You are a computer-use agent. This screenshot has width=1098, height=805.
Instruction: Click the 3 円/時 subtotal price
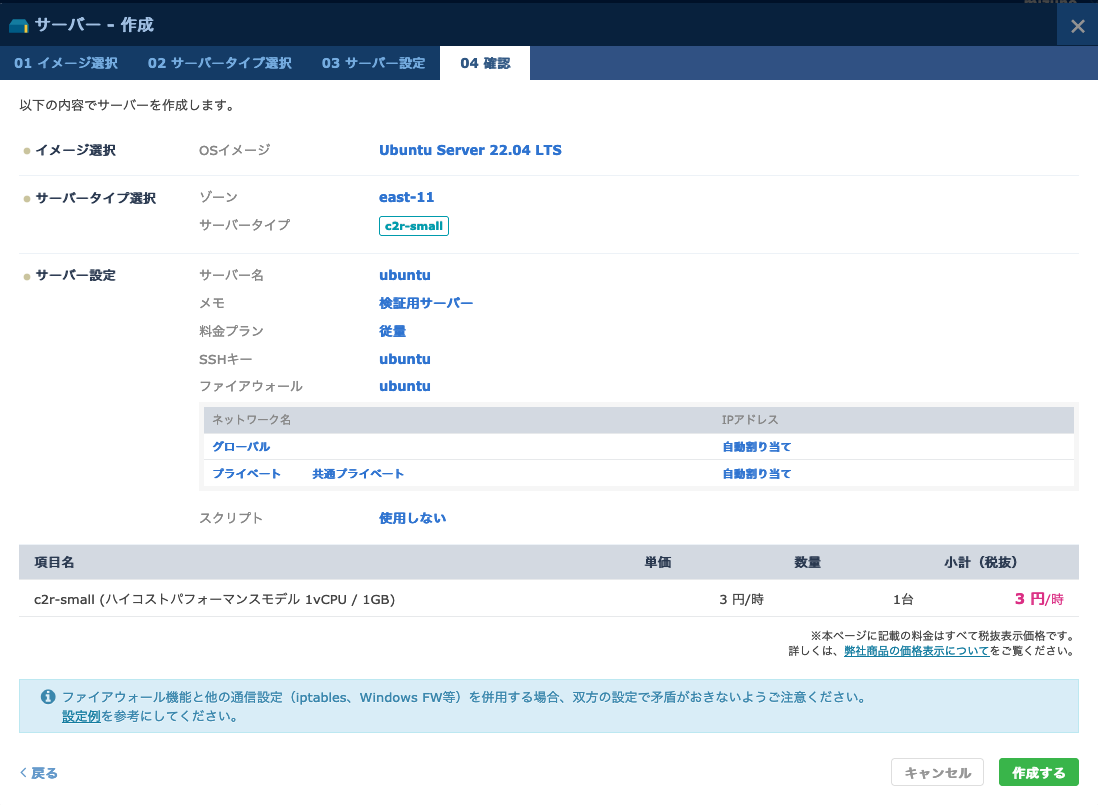(x=1038, y=599)
